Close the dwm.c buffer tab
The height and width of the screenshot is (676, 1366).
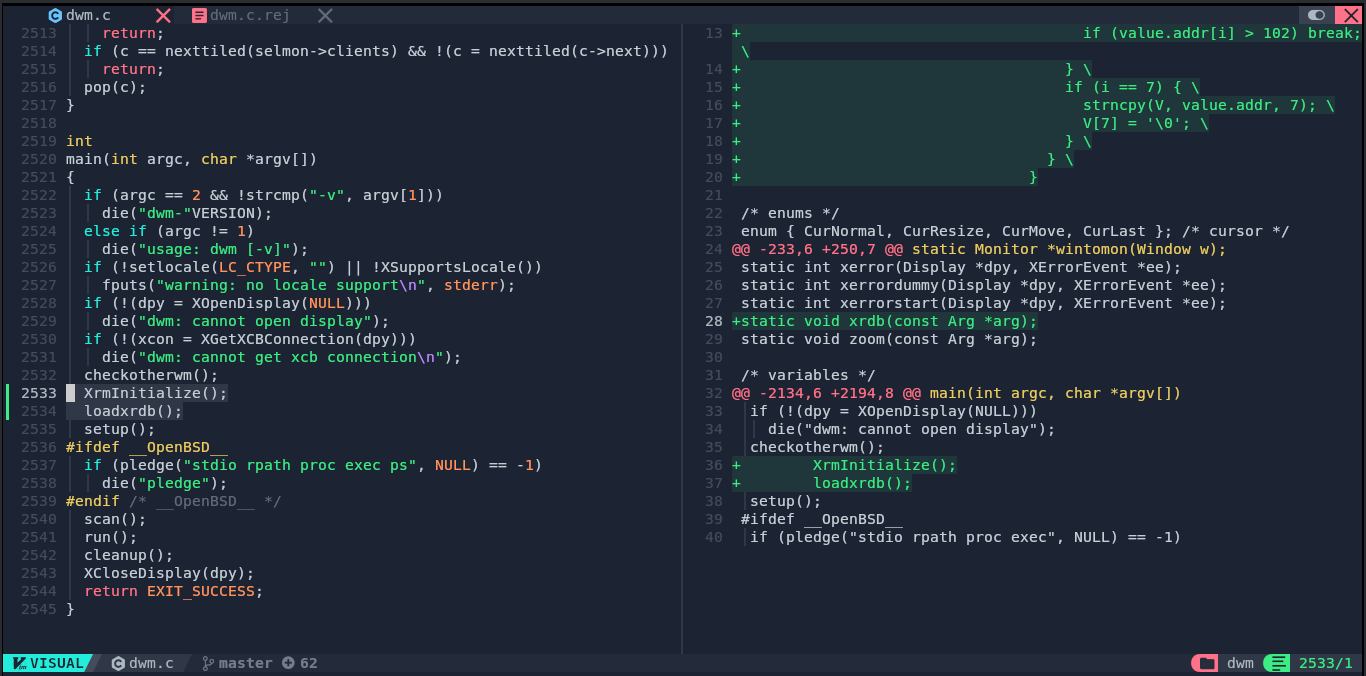[163, 15]
